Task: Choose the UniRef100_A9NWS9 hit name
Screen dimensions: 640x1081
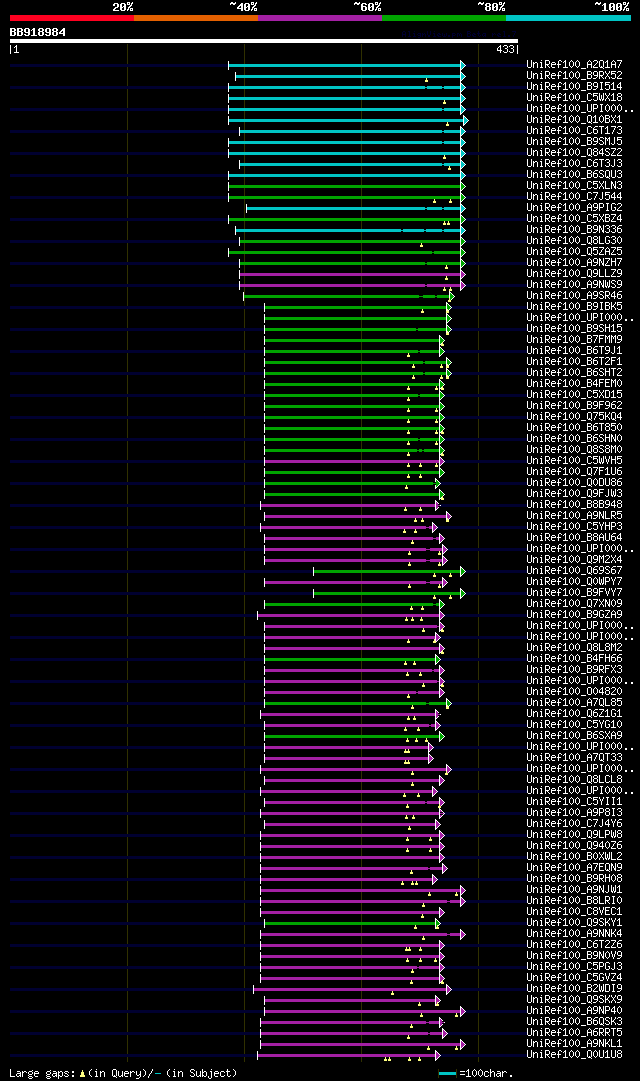Action: (x=574, y=285)
